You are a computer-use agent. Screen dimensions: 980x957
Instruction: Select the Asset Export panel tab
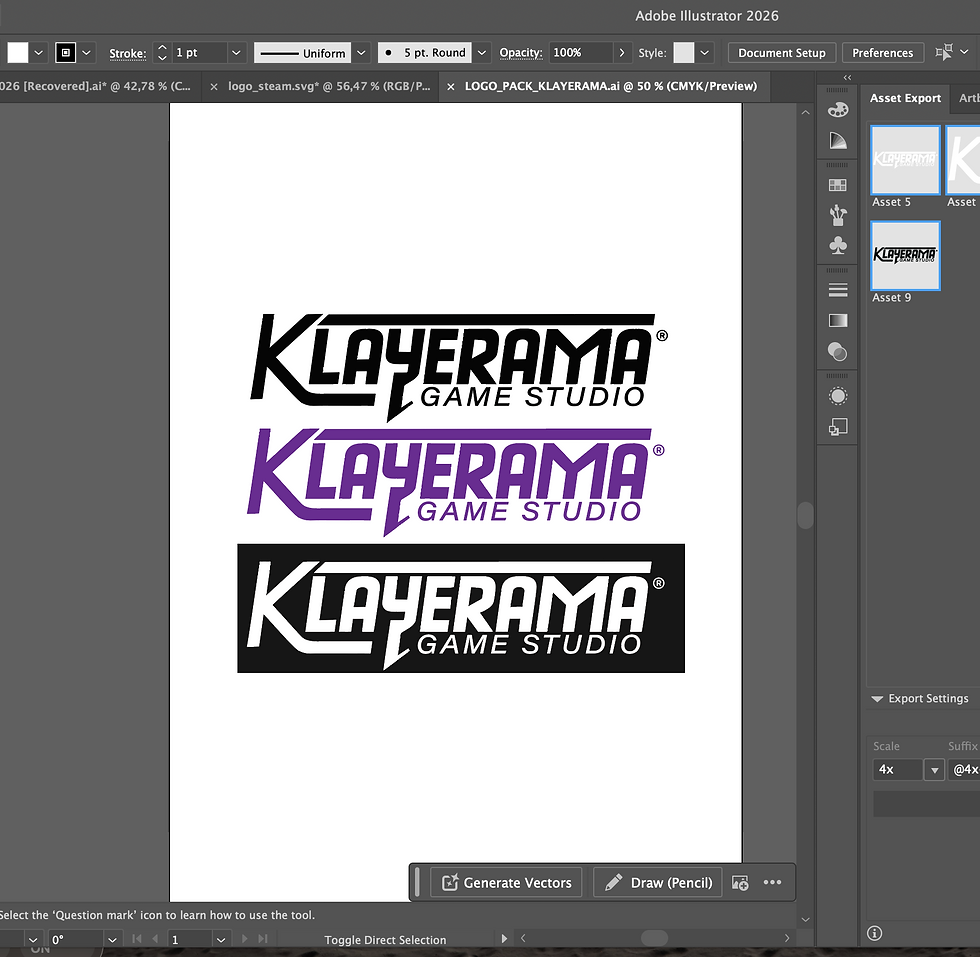coord(905,98)
